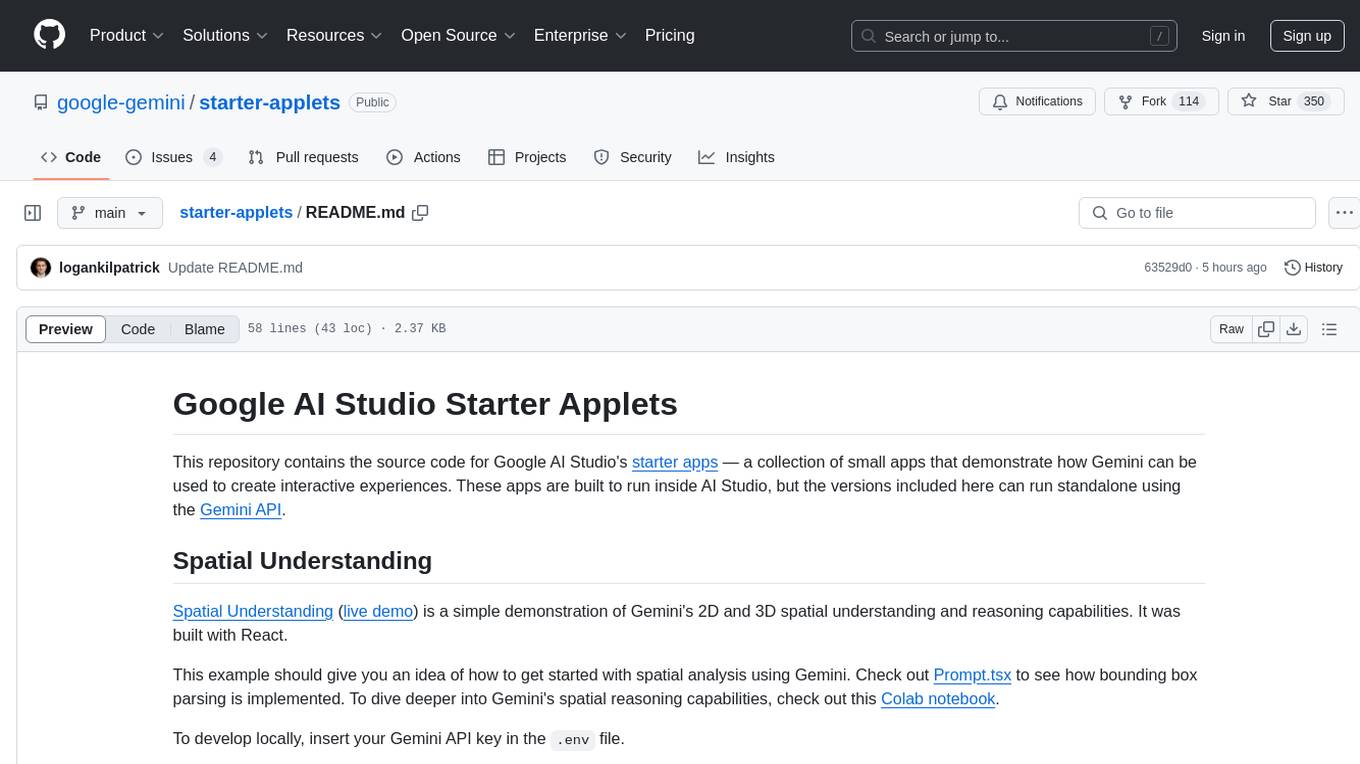Open the Spatial Understanding link
The height and width of the screenshot is (764, 1360).
click(x=253, y=611)
